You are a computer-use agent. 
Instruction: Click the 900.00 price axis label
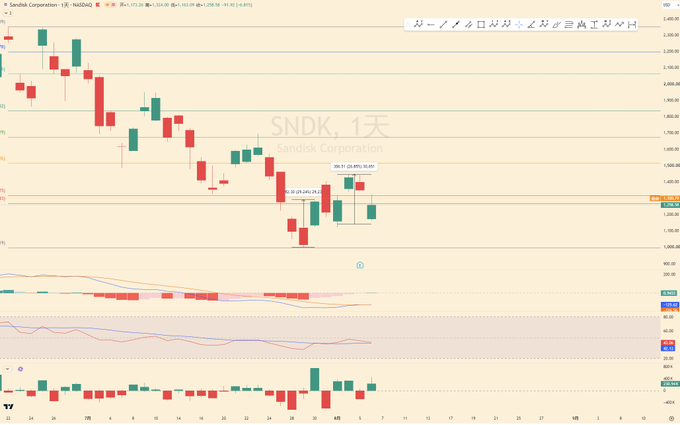[669, 264]
